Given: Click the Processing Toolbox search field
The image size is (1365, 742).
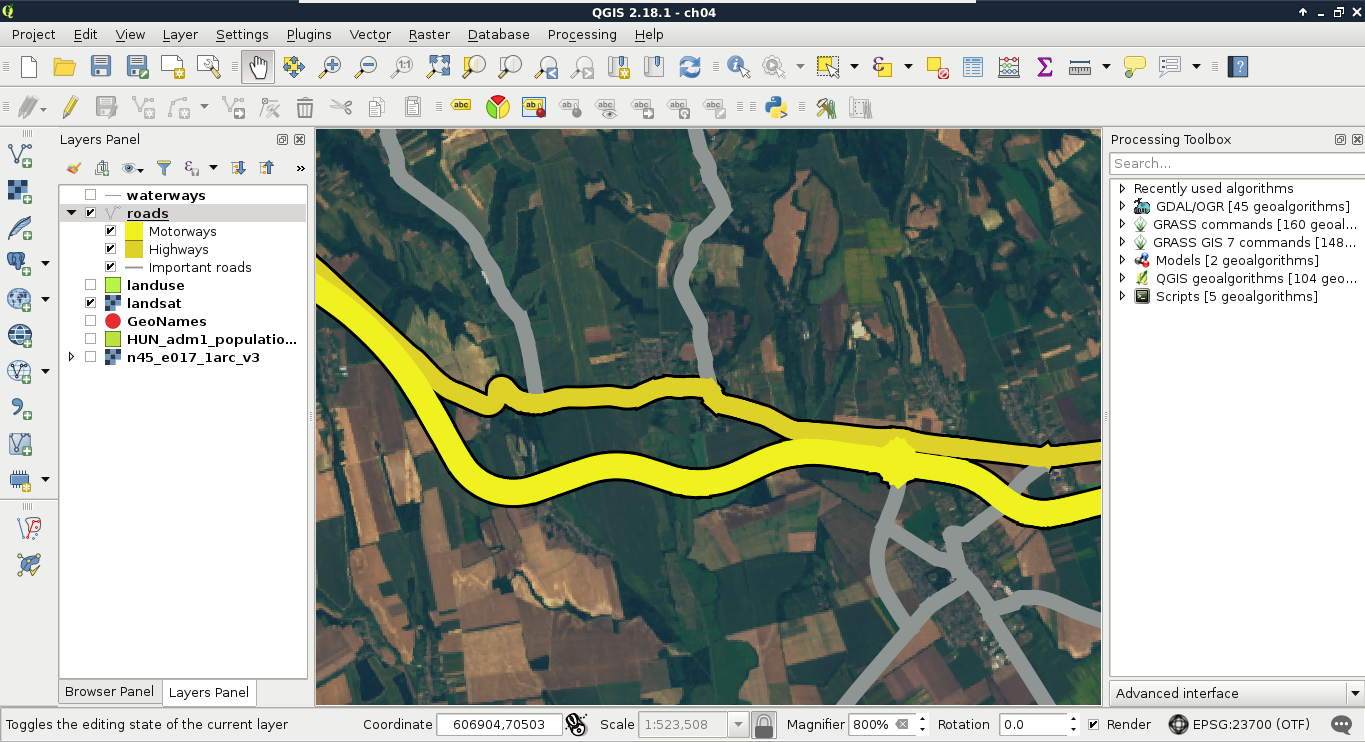Looking at the screenshot, I should (x=1236, y=163).
